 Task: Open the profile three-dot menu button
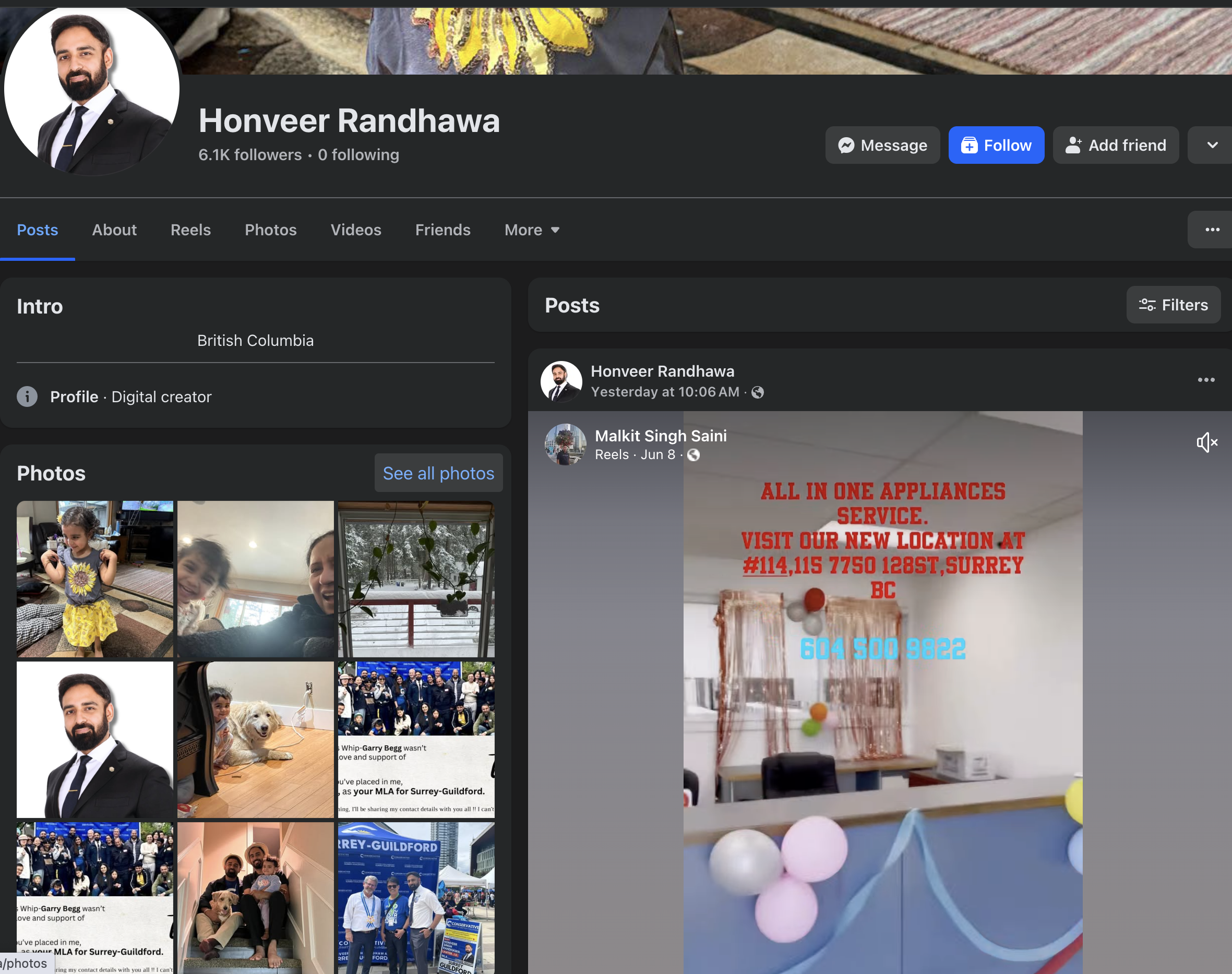click(1212, 230)
